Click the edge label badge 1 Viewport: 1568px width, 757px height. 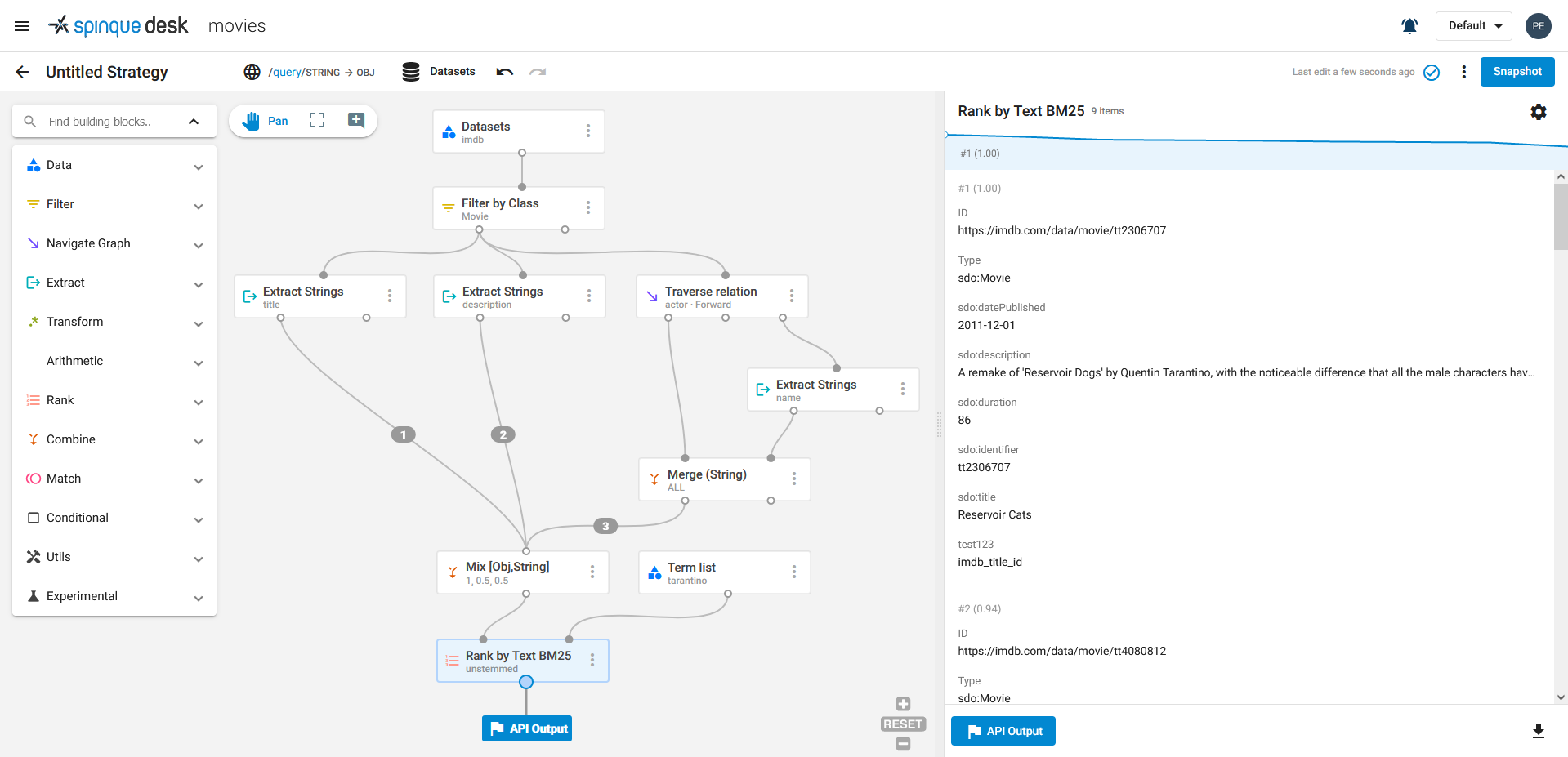pyautogui.click(x=403, y=434)
